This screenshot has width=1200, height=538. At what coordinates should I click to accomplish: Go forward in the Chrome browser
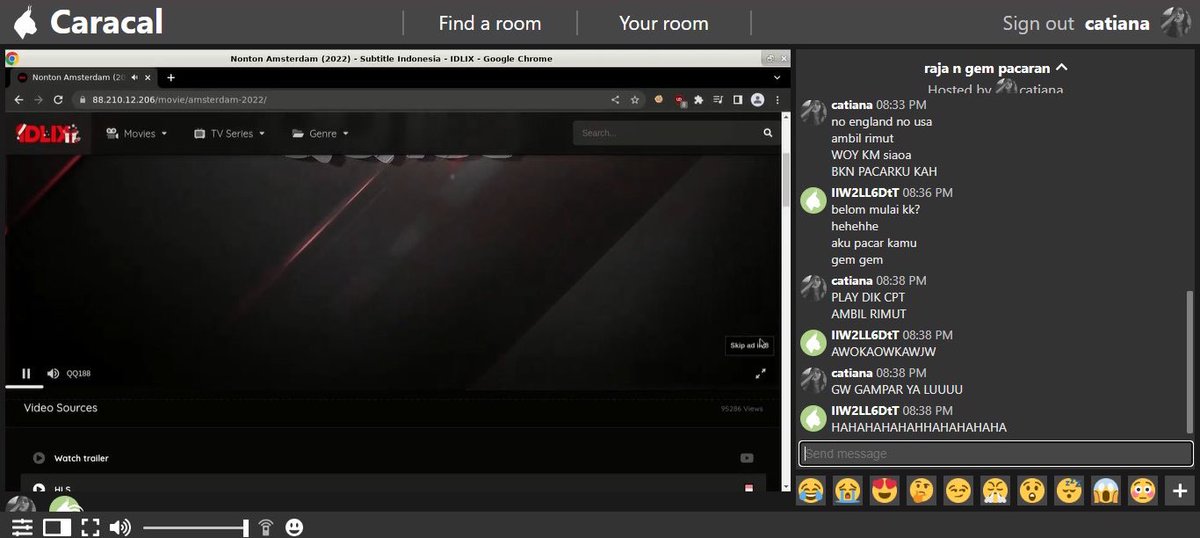[38, 99]
